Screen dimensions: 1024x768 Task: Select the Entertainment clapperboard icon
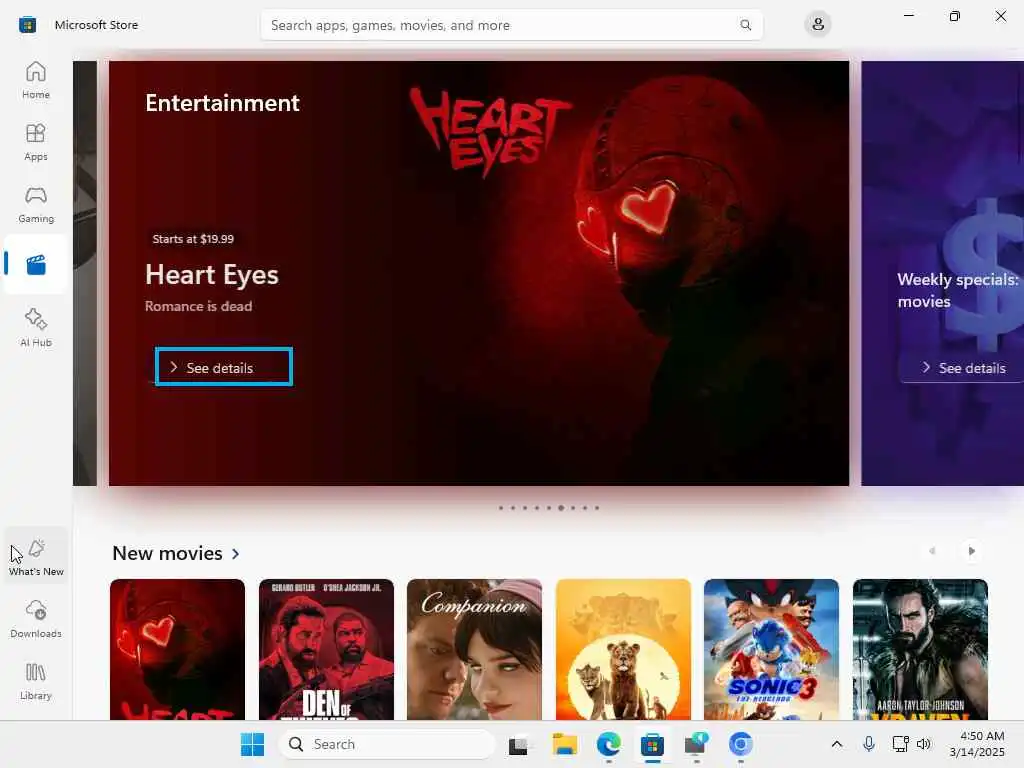[36, 264]
